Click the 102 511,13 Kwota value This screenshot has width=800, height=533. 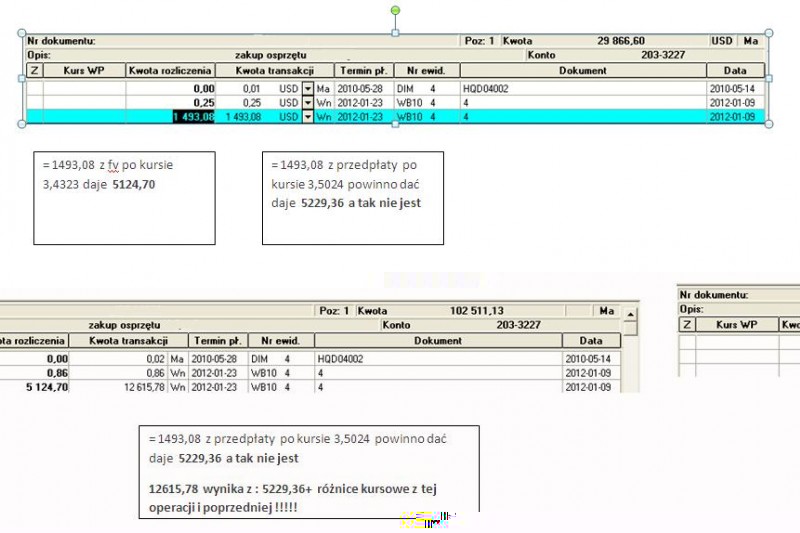(x=477, y=311)
